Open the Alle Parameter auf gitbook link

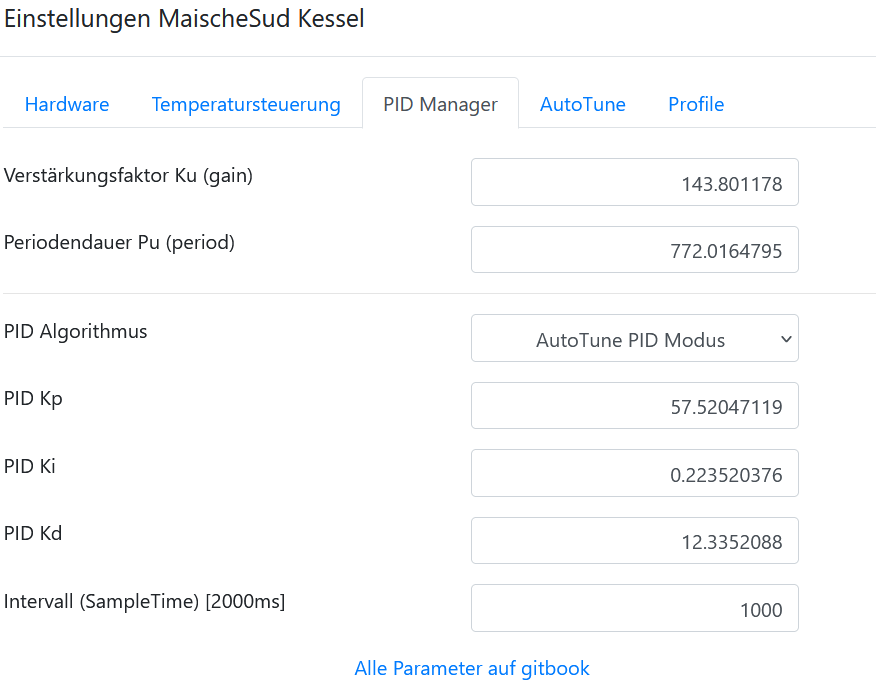tap(472, 668)
